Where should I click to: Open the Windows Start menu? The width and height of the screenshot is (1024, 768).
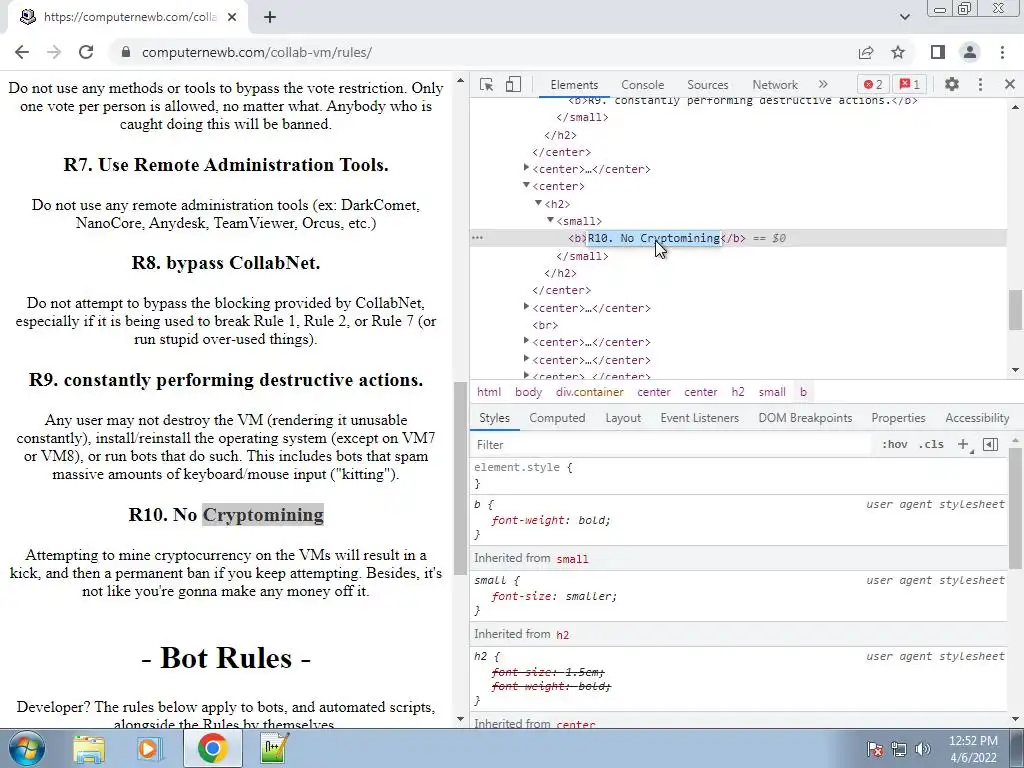[x=27, y=748]
